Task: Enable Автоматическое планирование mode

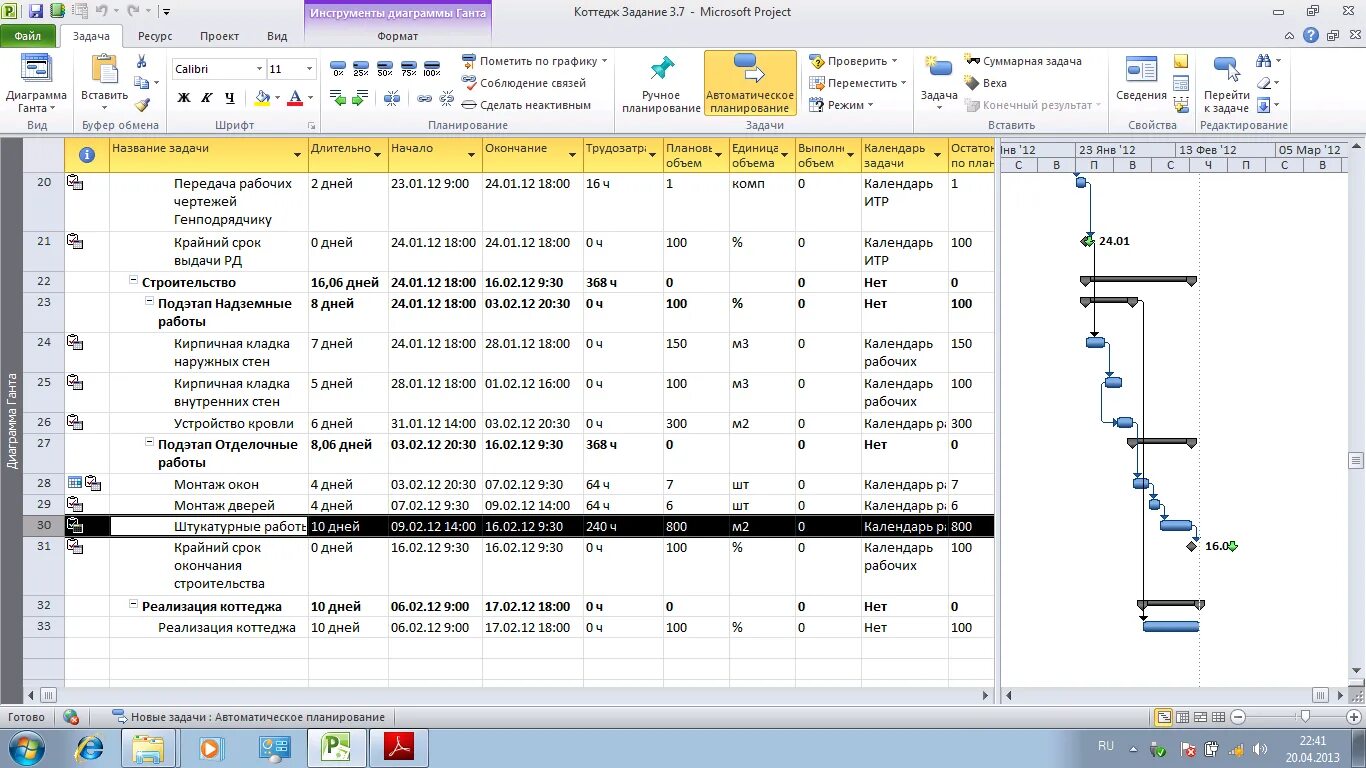Action: 750,84
